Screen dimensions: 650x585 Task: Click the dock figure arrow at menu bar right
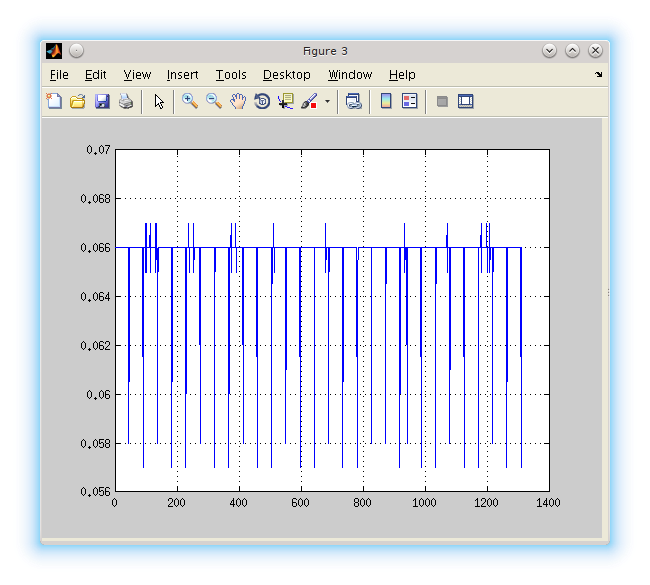pos(599,75)
